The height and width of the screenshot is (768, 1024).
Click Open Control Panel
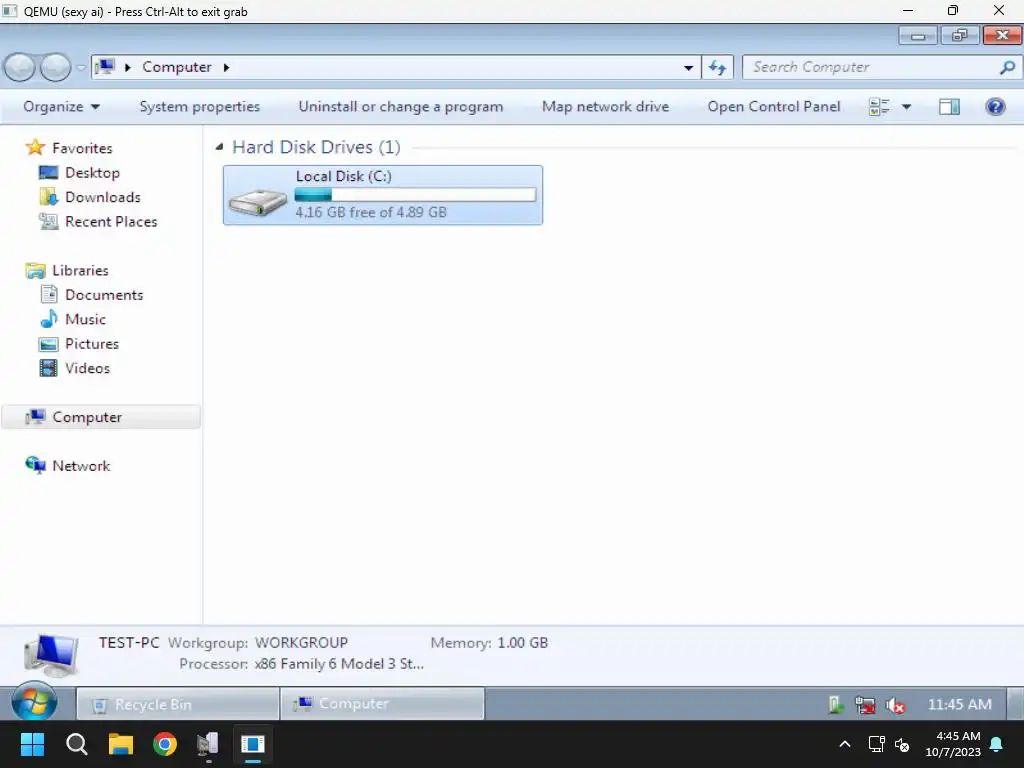tap(774, 106)
